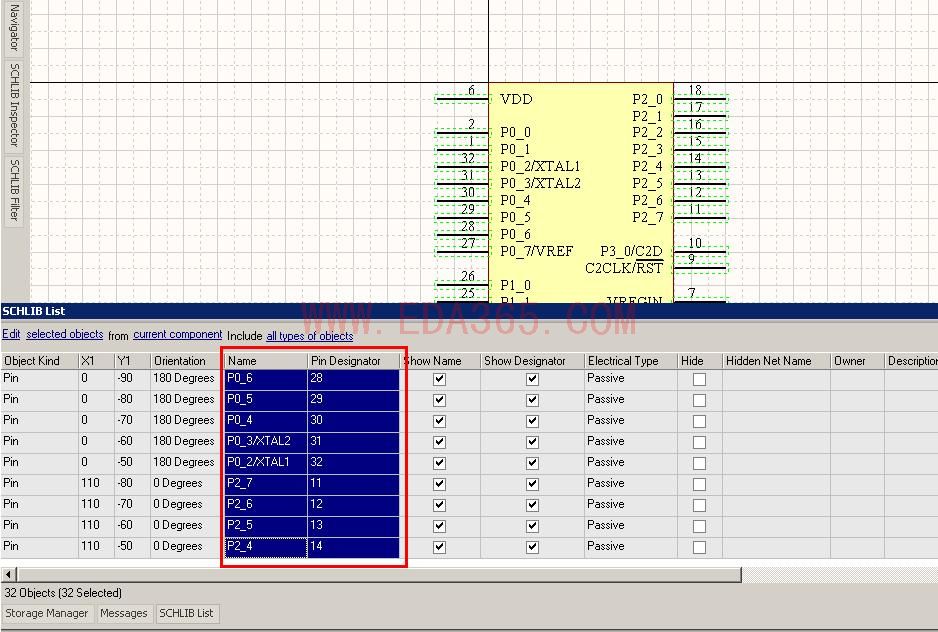Open the 'selected objects' filter option

64,335
